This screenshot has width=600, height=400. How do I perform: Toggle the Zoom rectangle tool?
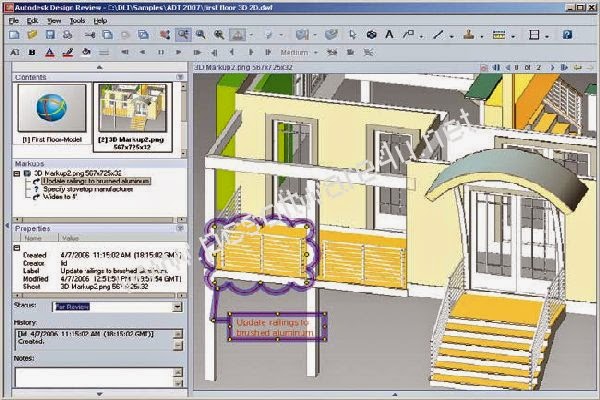coord(183,35)
